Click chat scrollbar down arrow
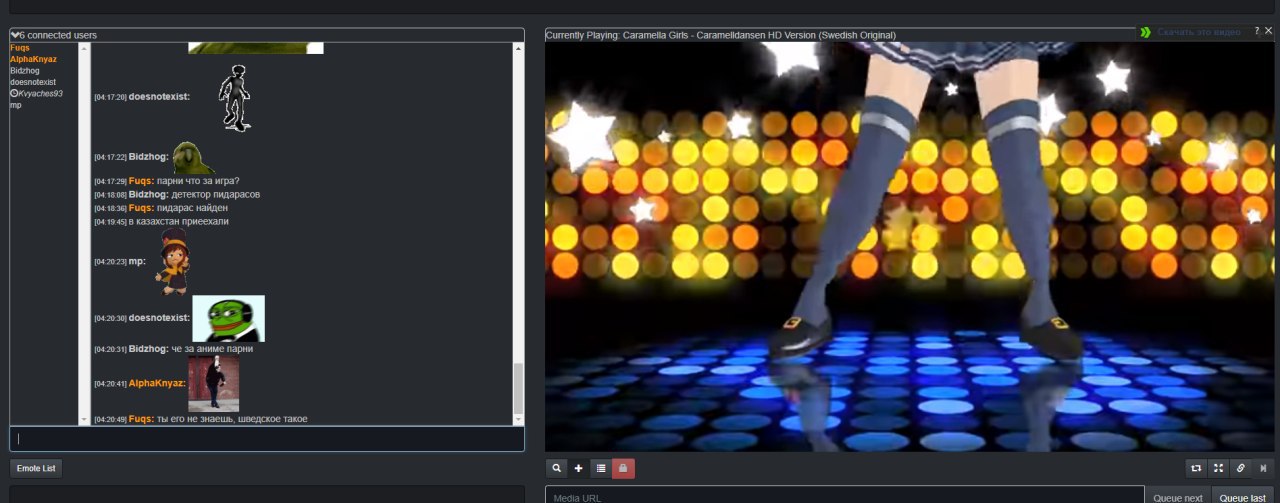1280x503 pixels. 518,420
